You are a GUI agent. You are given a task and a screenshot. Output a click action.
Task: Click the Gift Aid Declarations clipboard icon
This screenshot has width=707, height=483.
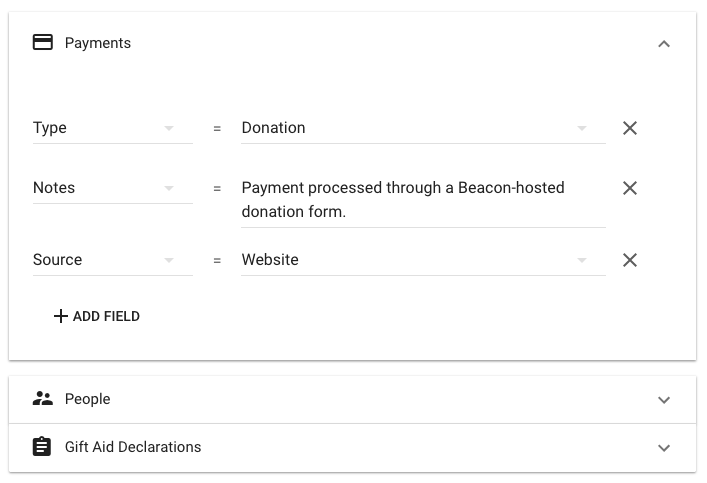click(42, 447)
